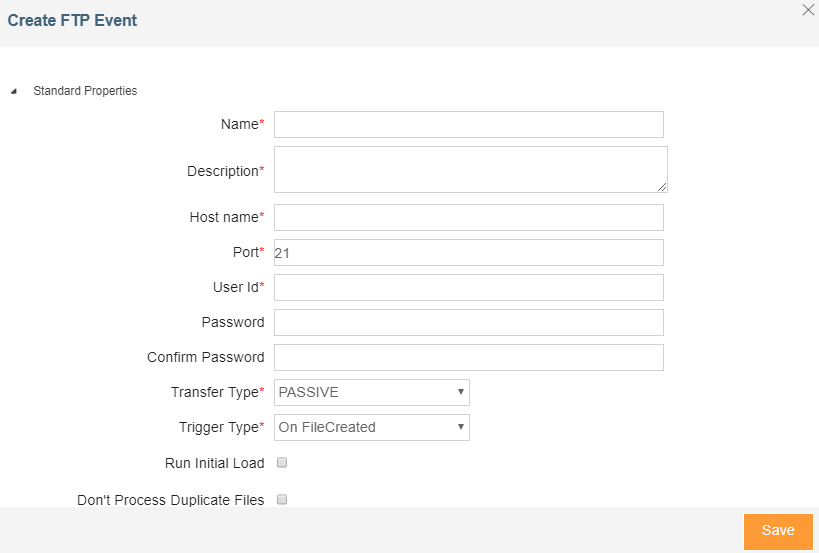This screenshot has width=819, height=553.
Task: Enable the Run Initial Load checkbox
Action: coord(282,463)
